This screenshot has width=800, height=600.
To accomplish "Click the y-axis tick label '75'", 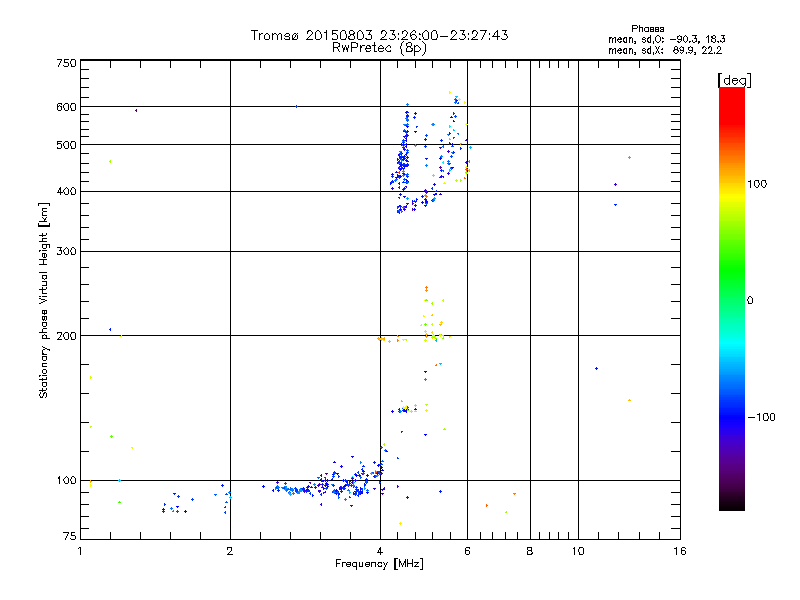I will pyautogui.click(x=69, y=536).
